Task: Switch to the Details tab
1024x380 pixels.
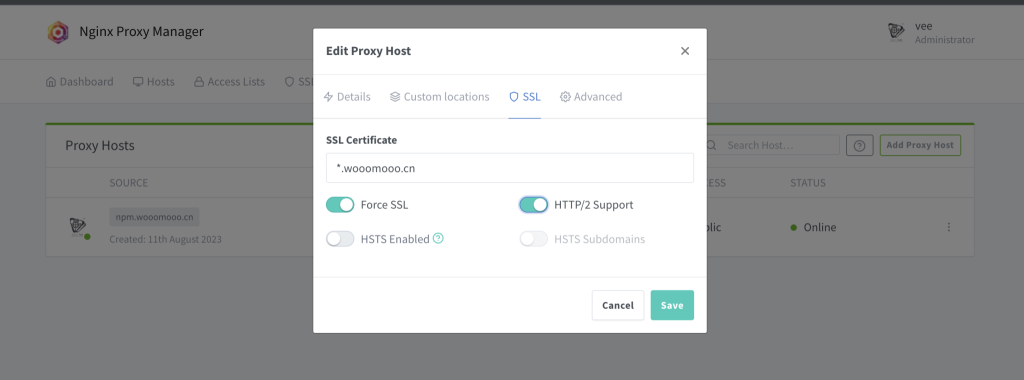Action: (347, 97)
